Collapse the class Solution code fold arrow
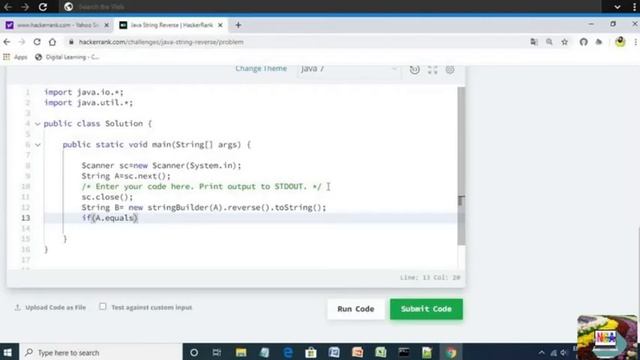This screenshot has width=640, height=360. coord(38,124)
